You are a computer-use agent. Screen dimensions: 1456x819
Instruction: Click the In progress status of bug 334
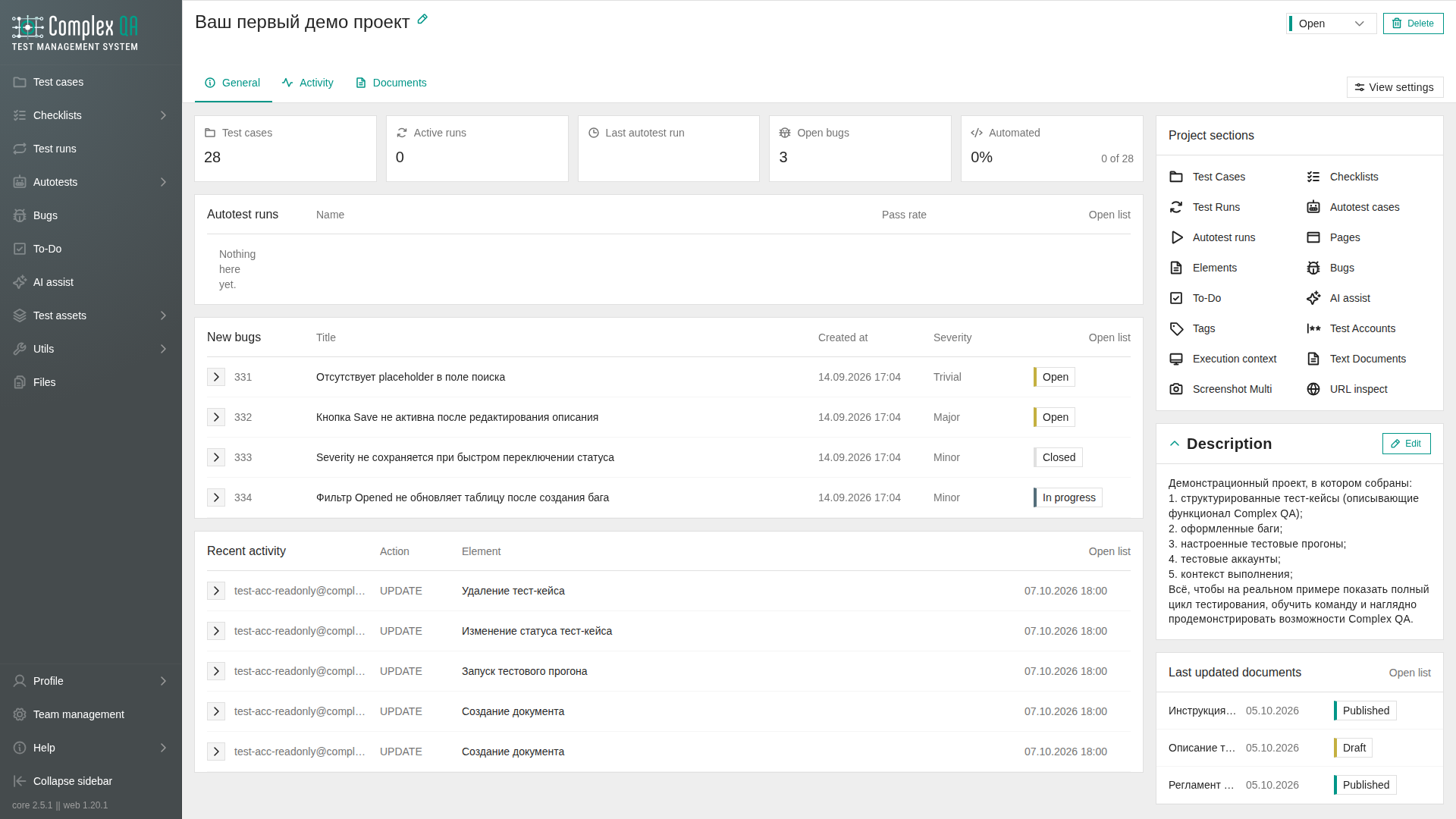tap(1068, 497)
